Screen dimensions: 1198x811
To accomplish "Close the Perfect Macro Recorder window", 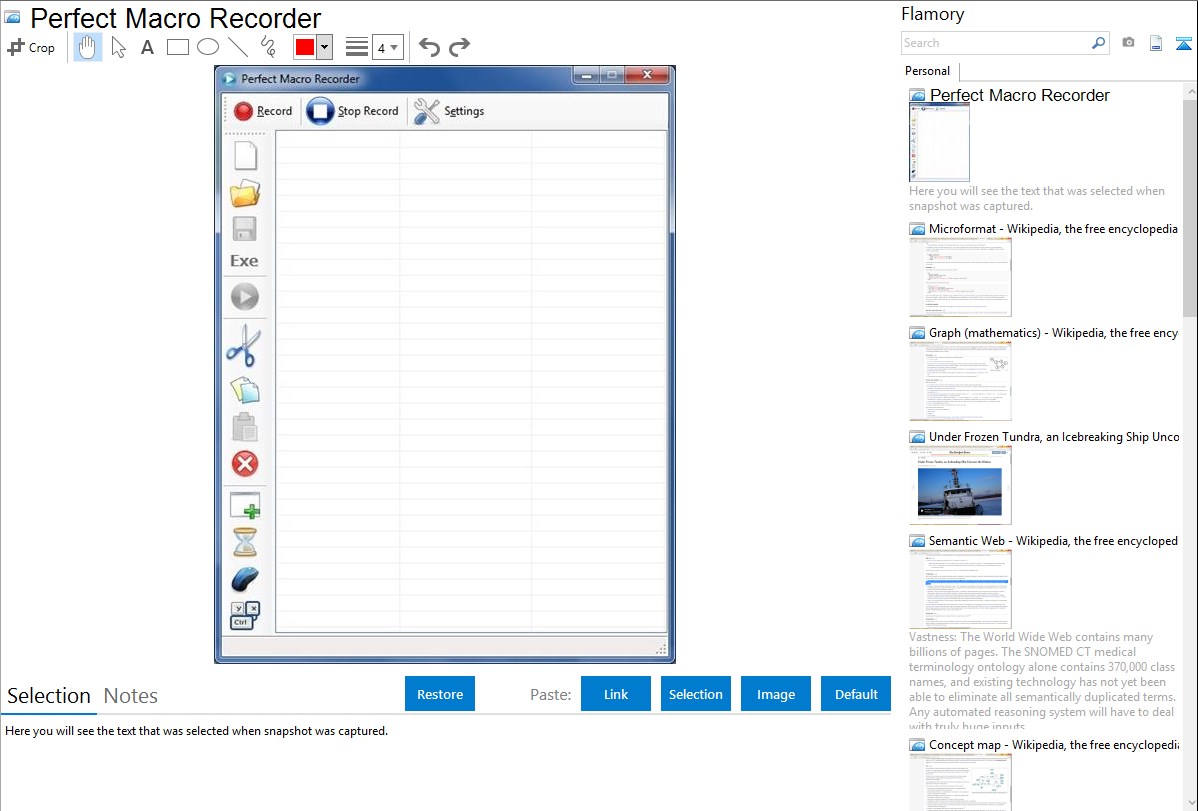I will click(648, 75).
